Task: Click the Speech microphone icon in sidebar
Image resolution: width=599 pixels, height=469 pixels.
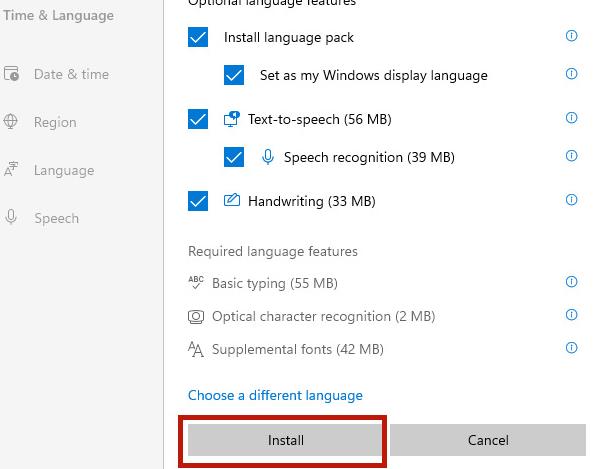Action: (x=11, y=217)
